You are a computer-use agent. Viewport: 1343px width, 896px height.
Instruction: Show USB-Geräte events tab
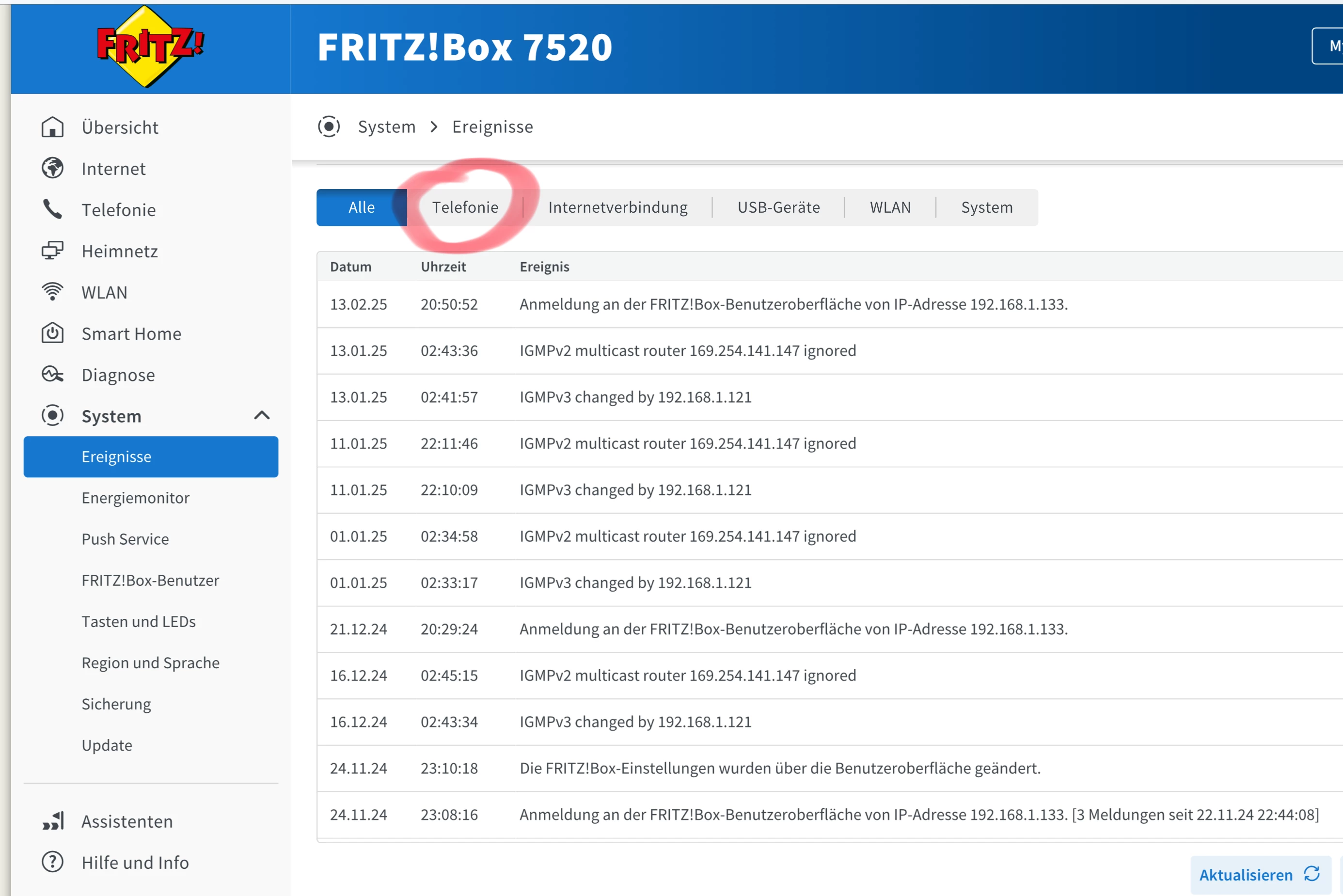click(778, 207)
